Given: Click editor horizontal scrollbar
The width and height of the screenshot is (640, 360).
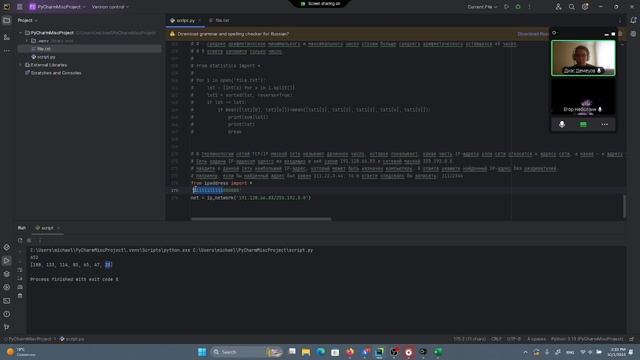Looking at the screenshot, I should [x=261, y=219].
